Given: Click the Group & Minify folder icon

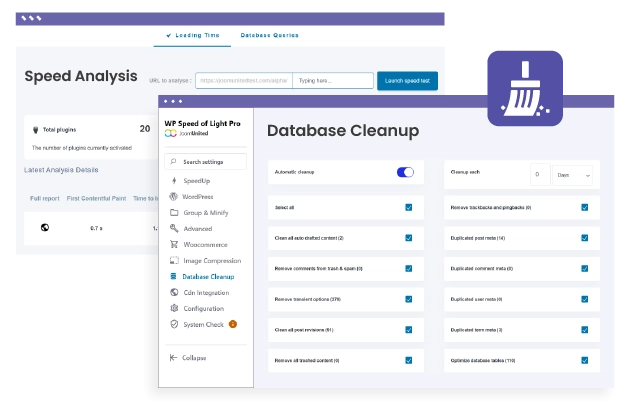Looking at the screenshot, I should [174, 213].
